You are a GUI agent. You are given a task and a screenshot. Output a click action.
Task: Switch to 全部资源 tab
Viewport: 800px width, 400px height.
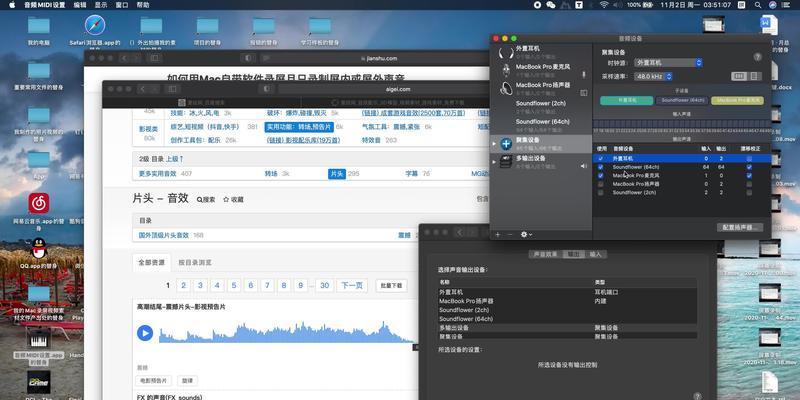click(152, 263)
